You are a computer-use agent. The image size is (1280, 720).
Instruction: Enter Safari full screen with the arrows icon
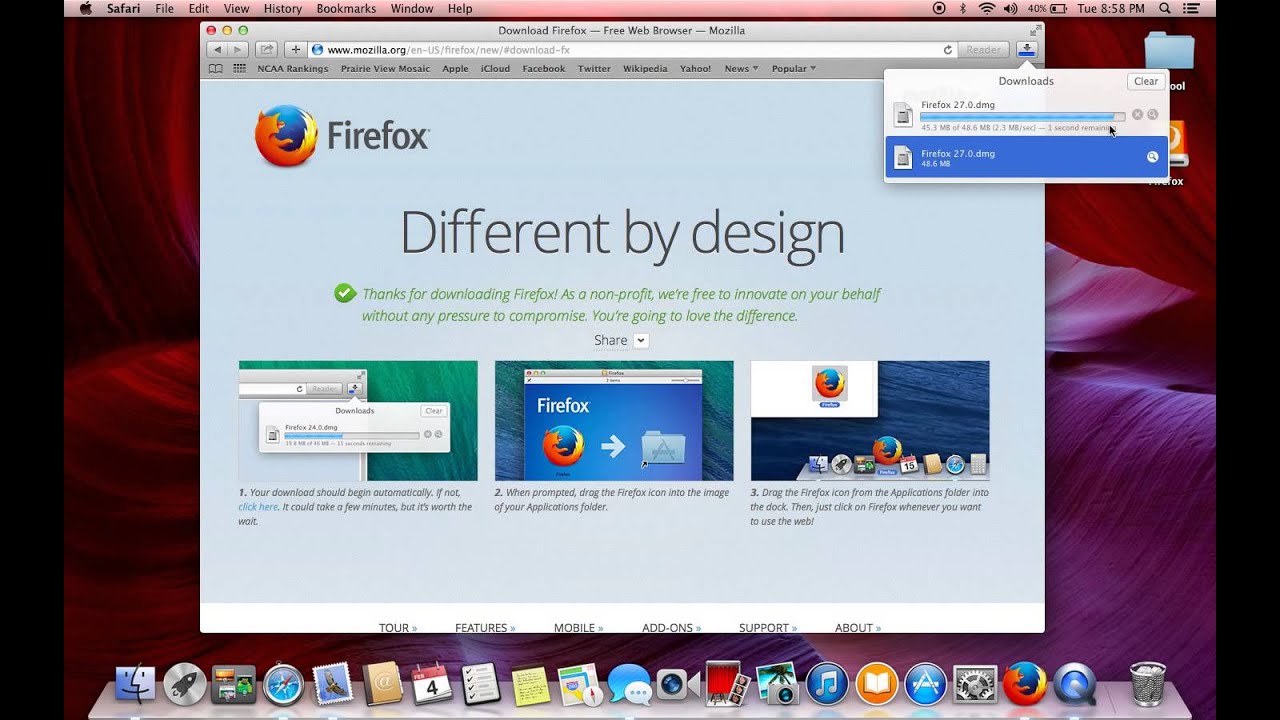point(1035,31)
